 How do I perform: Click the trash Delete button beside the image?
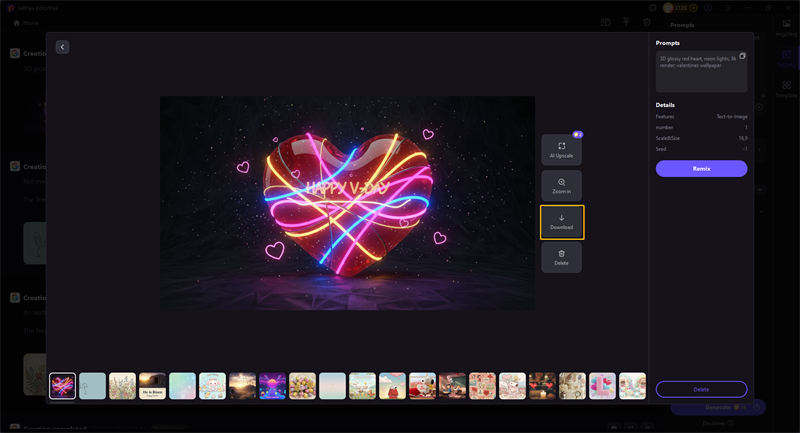click(561, 258)
